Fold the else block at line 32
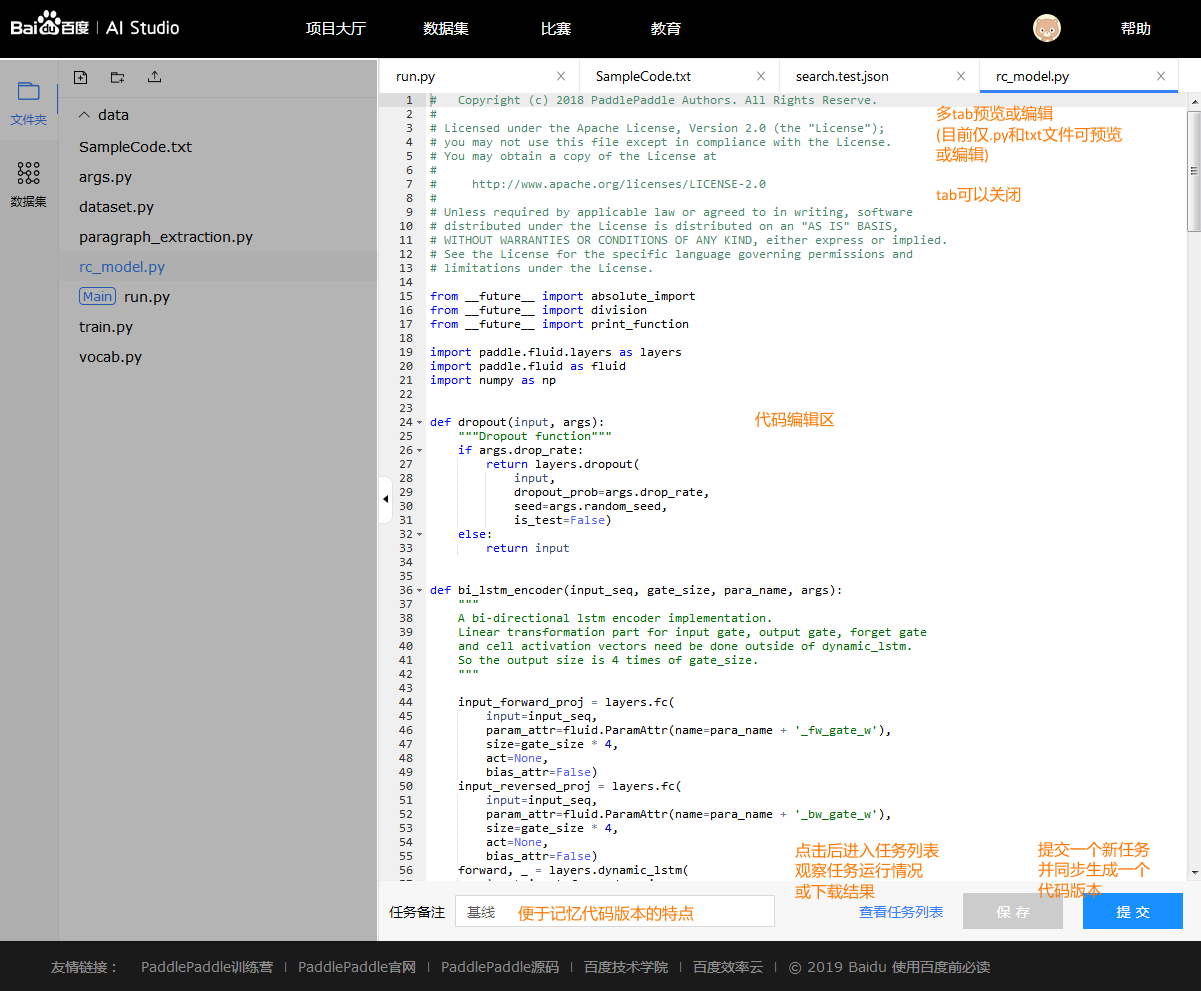Image resolution: width=1201 pixels, height=991 pixels. pos(420,534)
